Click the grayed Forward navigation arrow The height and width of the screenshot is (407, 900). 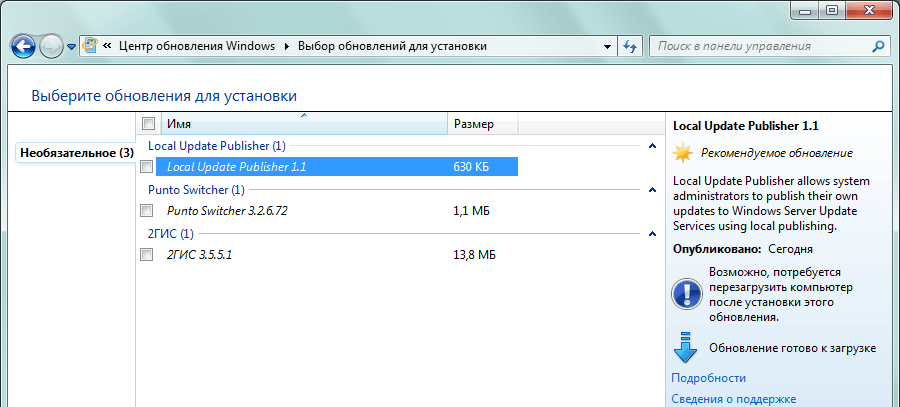(51, 46)
